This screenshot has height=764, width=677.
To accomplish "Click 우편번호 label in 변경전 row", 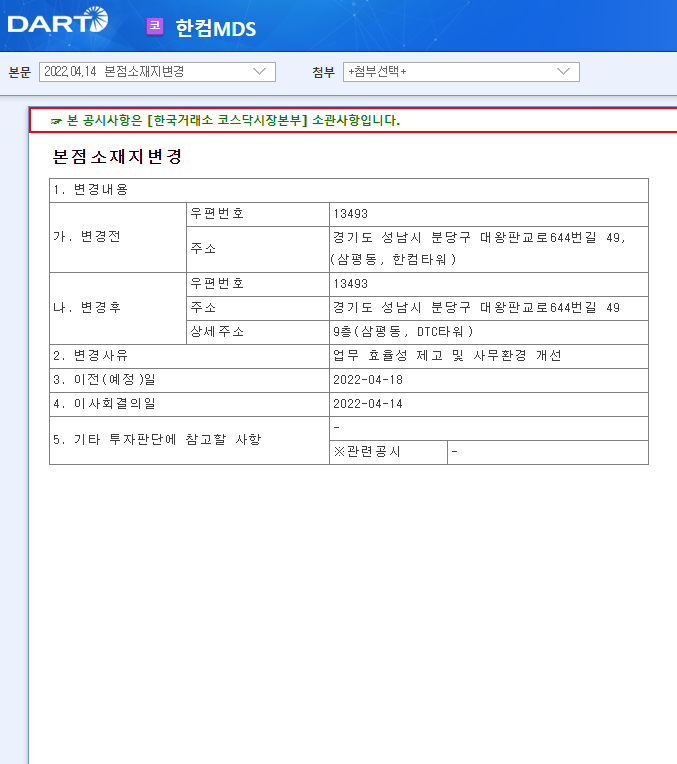I will click(217, 213).
